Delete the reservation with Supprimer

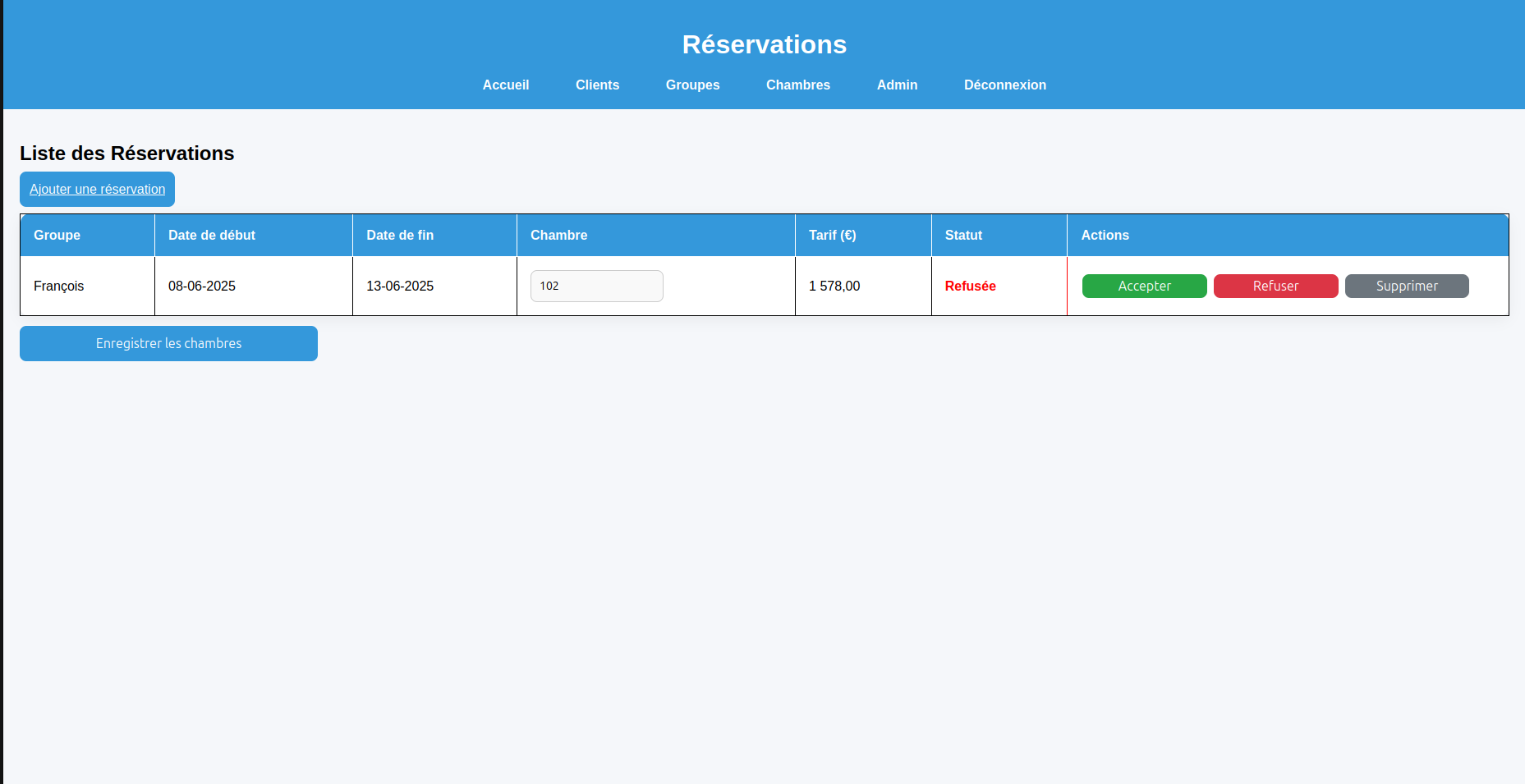1406,286
